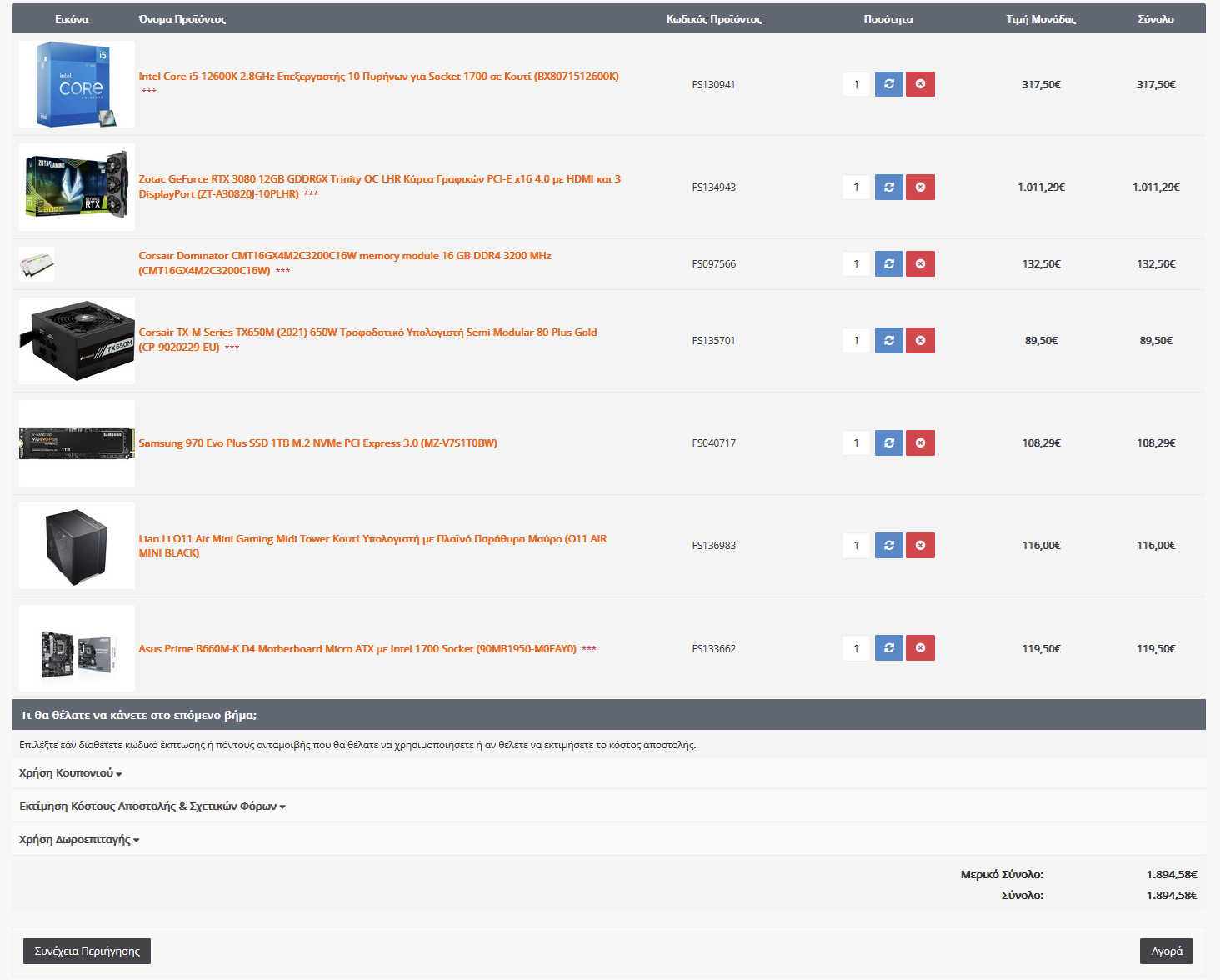The image size is (1220, 980).
Task: Open Corsair Dominator memory module link
Action: (345, 262)
